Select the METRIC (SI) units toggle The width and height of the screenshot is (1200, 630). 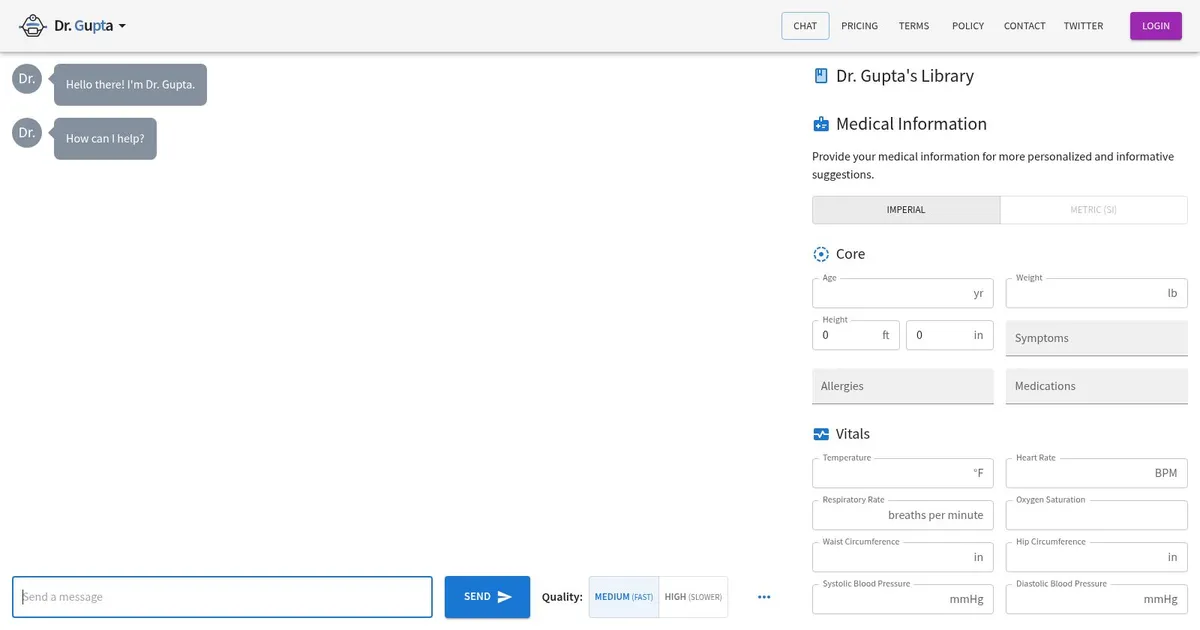click(x=1094, y=210)
